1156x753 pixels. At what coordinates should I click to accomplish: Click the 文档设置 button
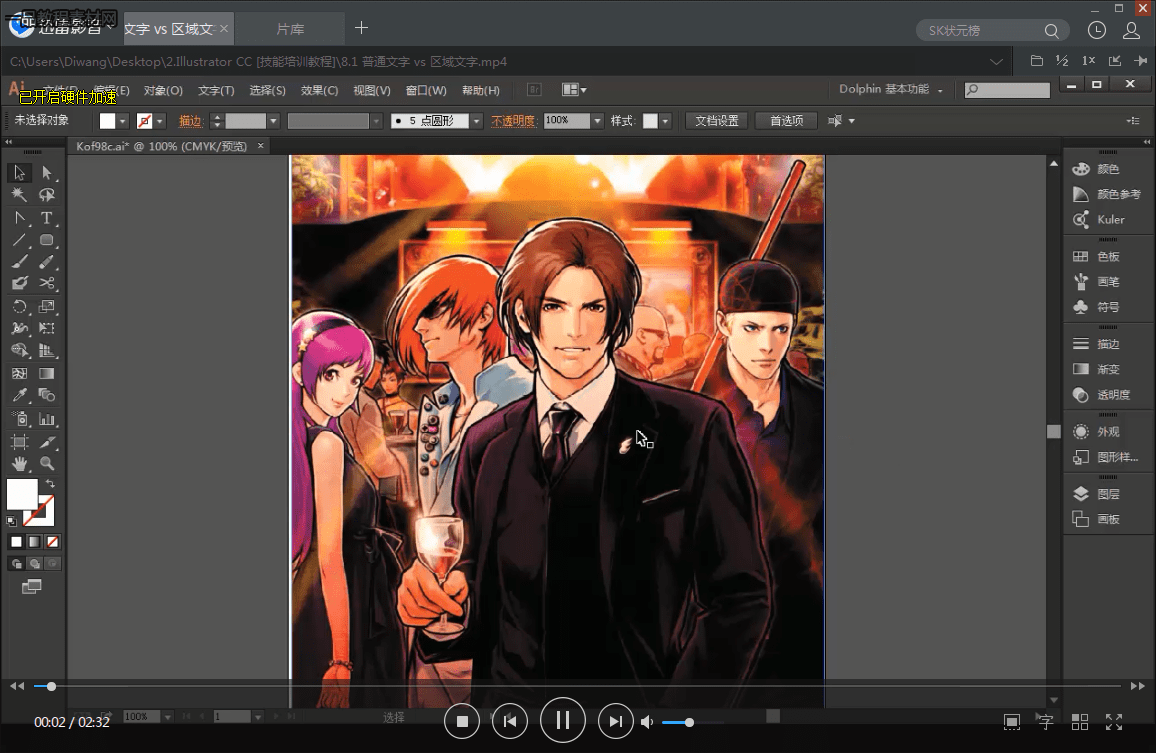[717, 121]
